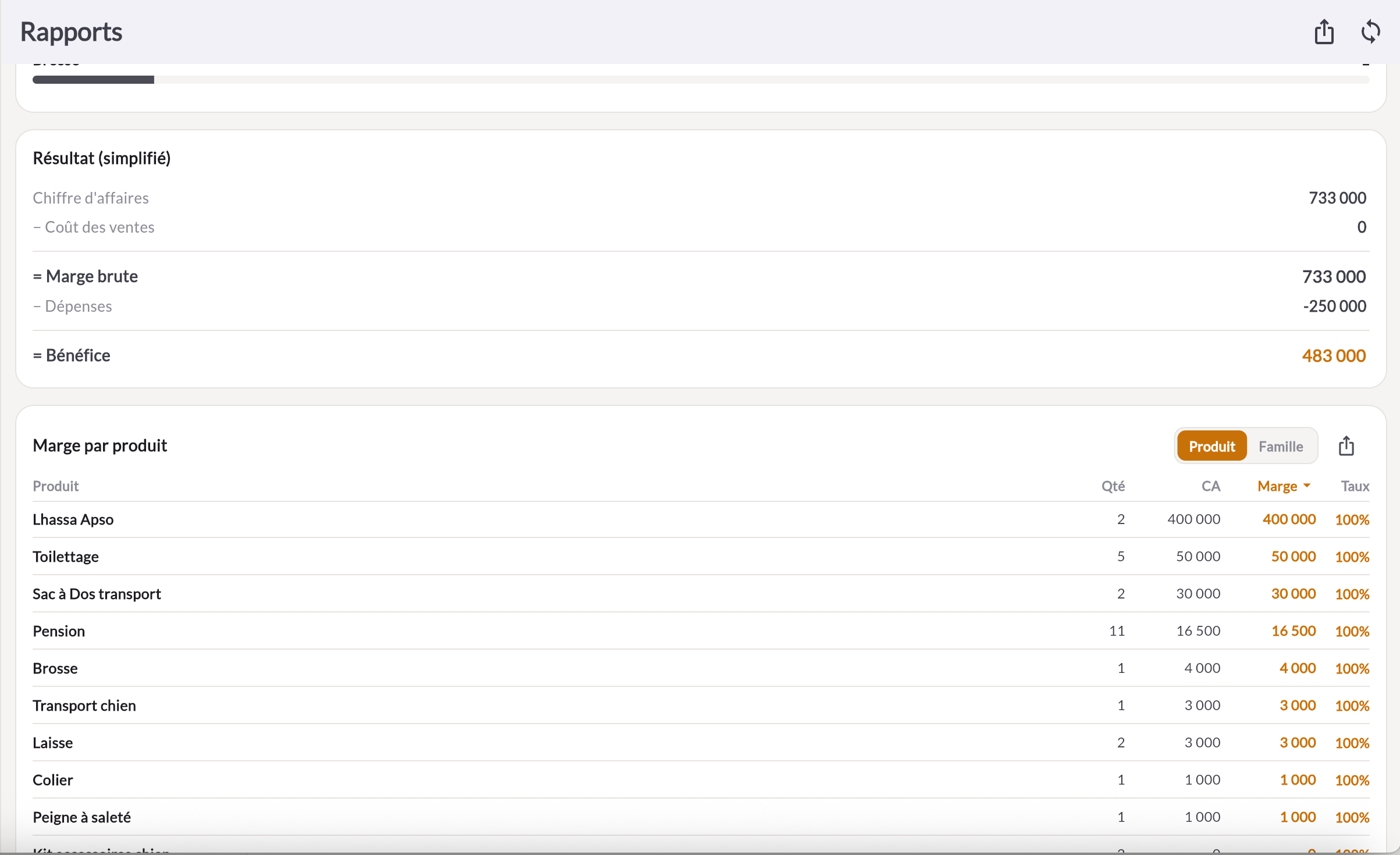1400x855 pixels.
Task: Export the Marge par produit table
Action: coord(1346,446)
